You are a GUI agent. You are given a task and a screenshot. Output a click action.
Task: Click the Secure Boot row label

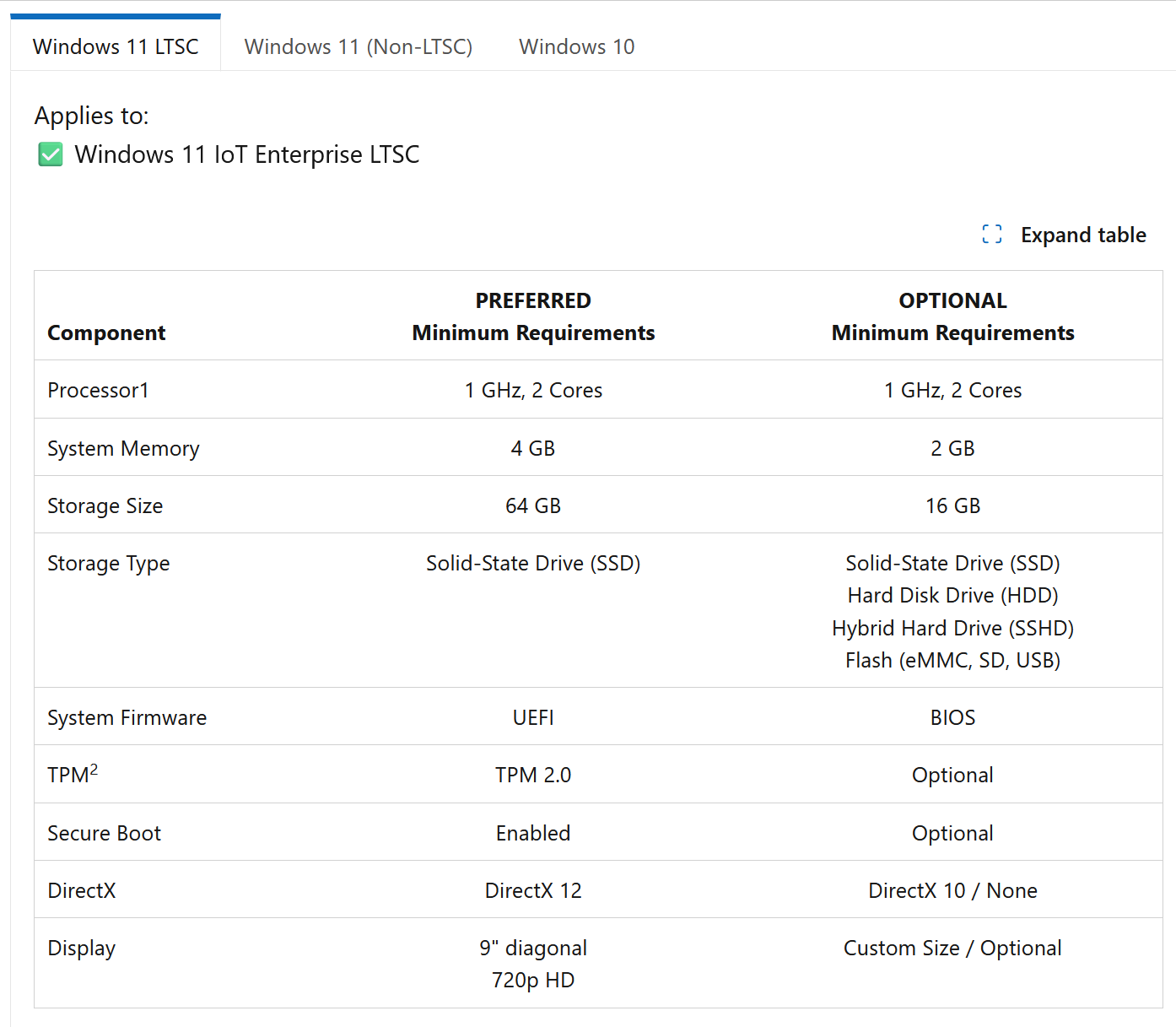click(x=104, y=833)
